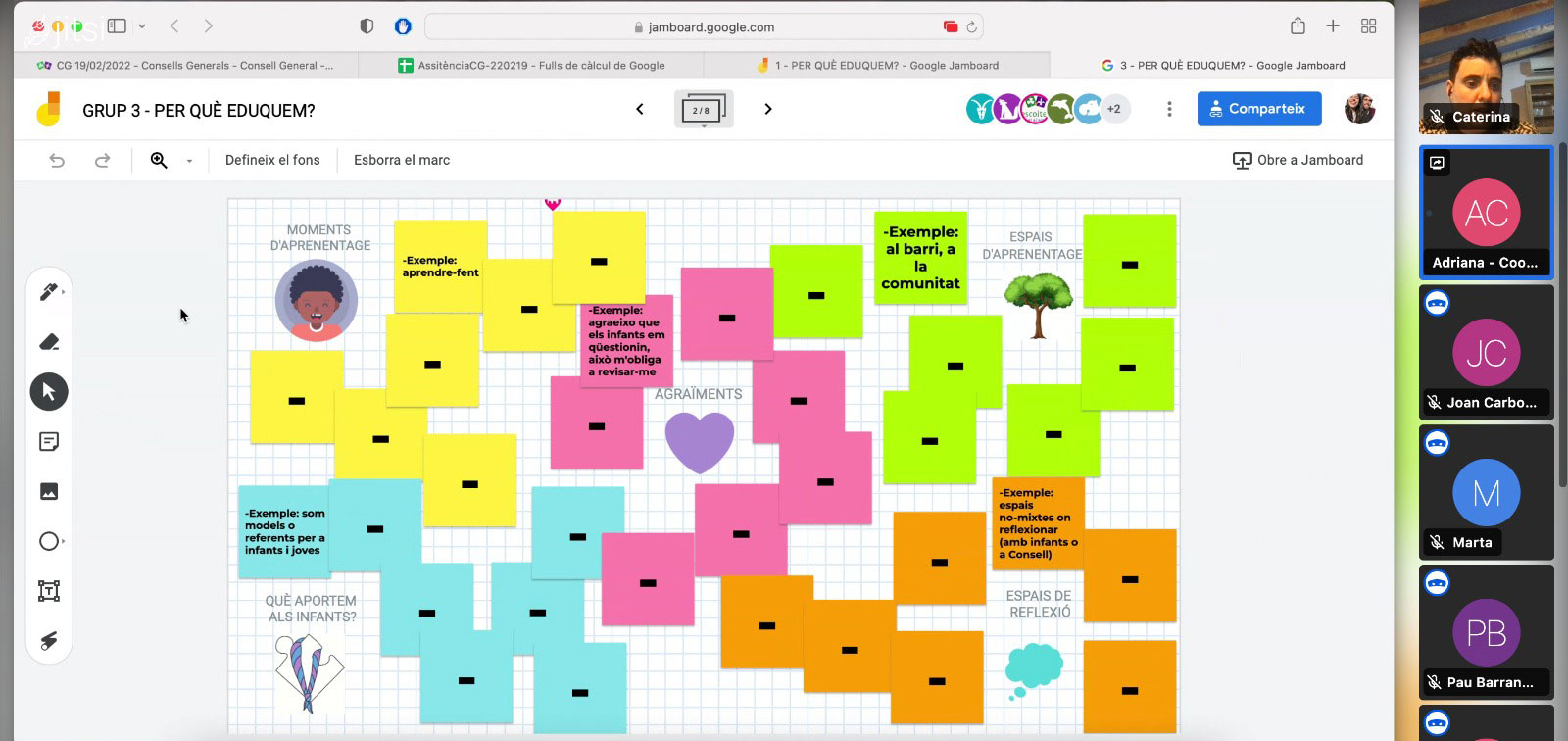Click Defineix el fons background option
The width and height of the screenshot is (1568, 741).
coord(272,160)
